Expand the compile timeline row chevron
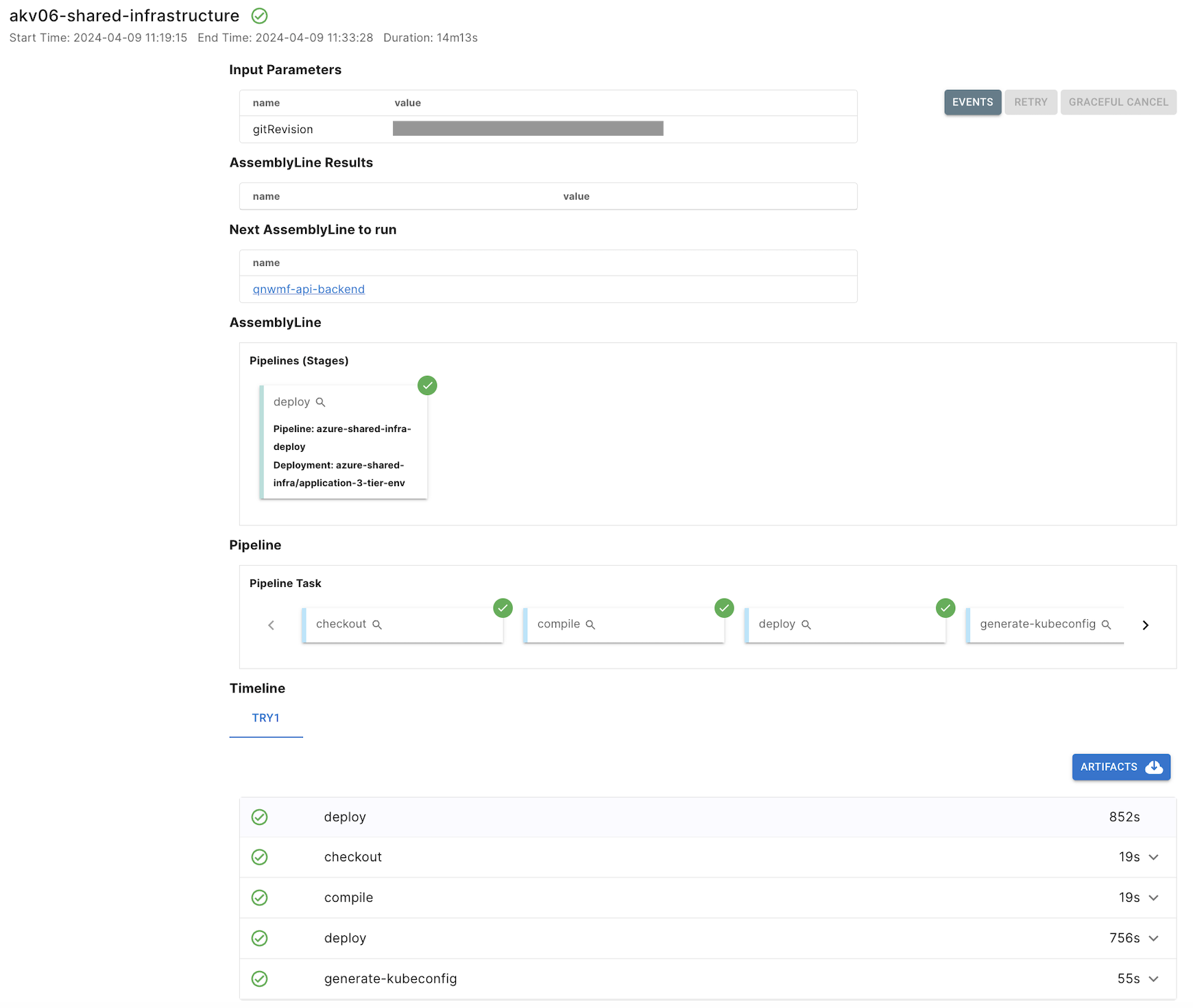1193x1008 pixels. [1153, 898]
